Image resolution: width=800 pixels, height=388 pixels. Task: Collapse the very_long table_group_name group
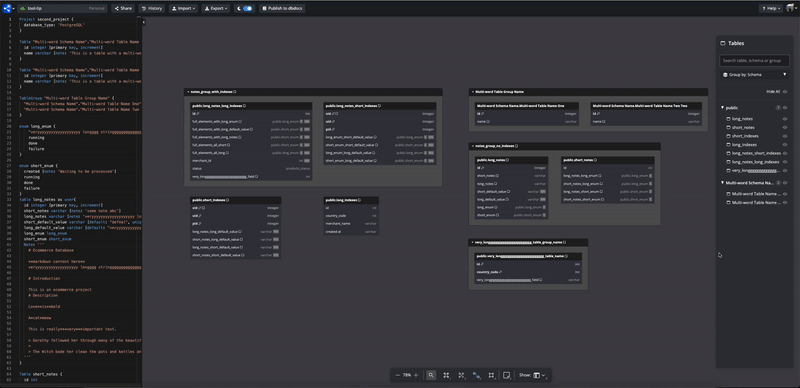click(x=472, y=242)
